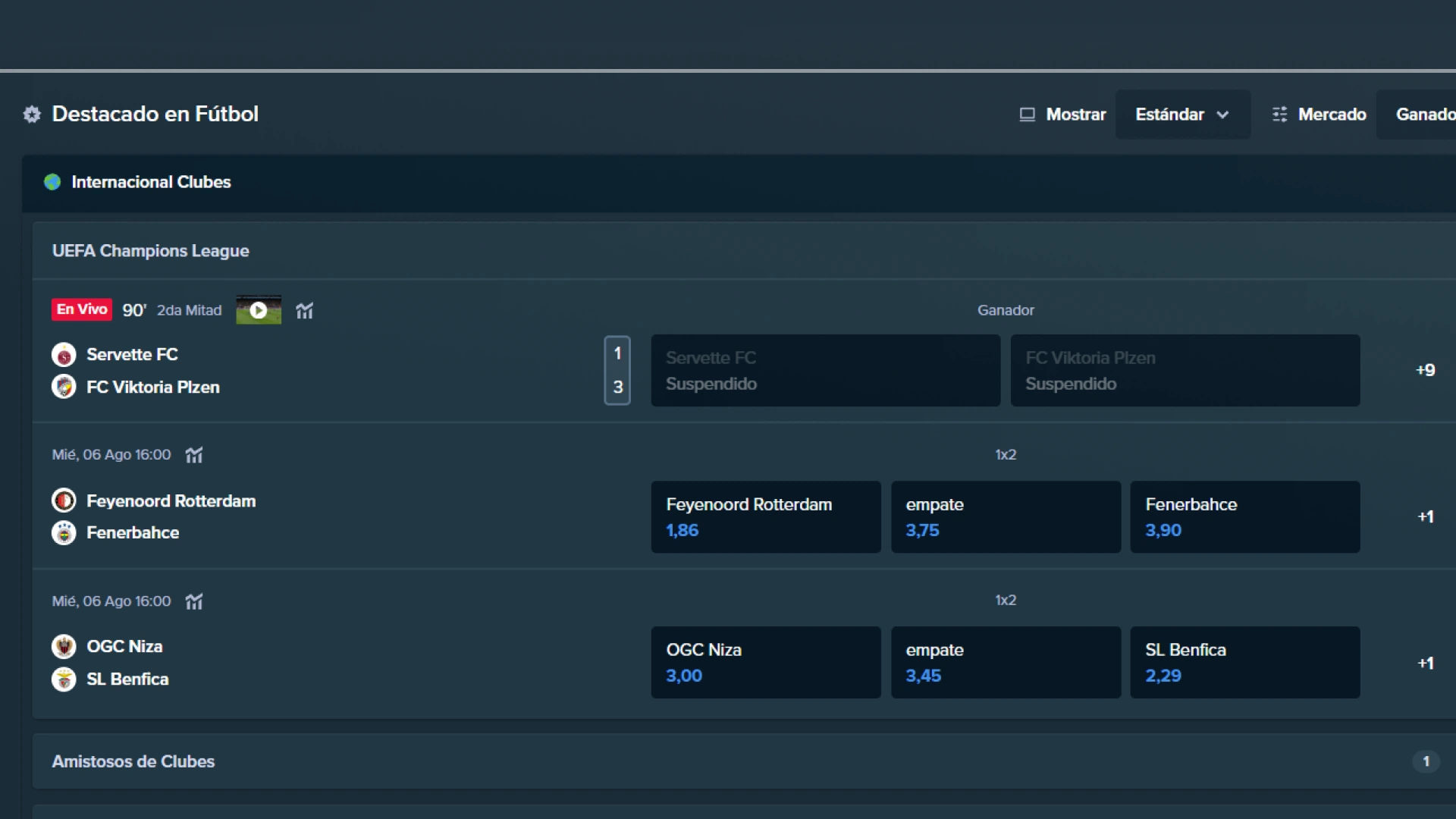This screenshot has width=1456, height=819.
Task: Open the Servette FC match link
Action: click(x=132, y=354)
